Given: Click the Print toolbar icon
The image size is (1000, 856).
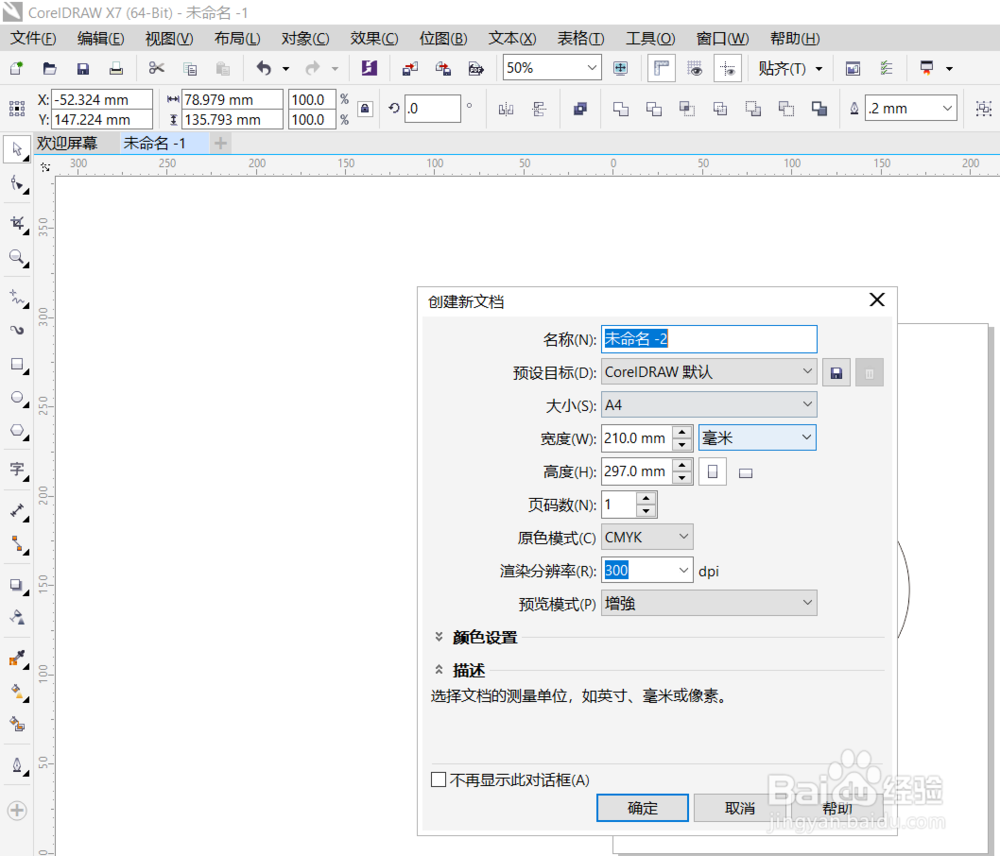Looking at the screenshot, I should click(116, 68).
